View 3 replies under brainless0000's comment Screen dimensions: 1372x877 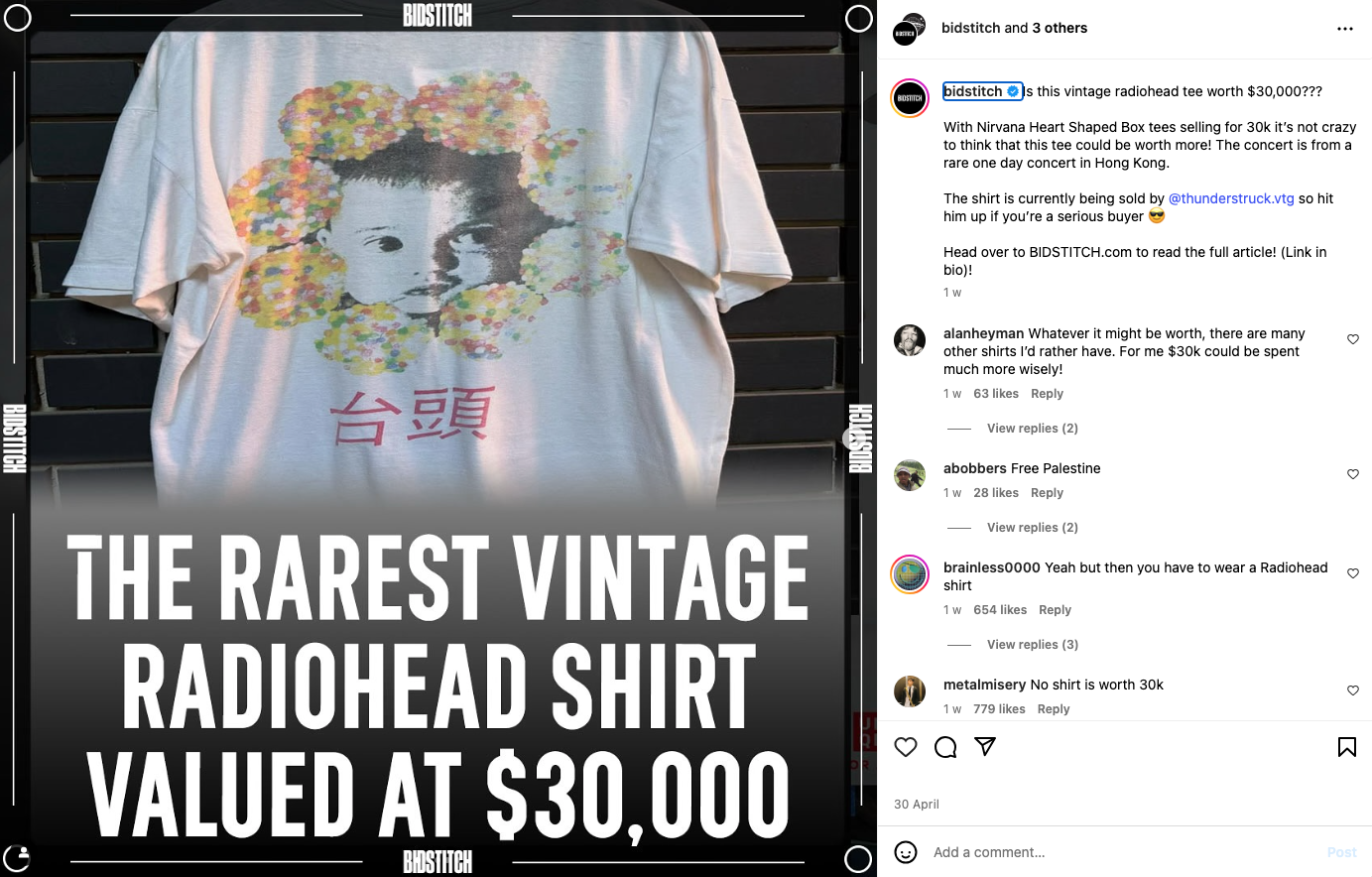click(1032, 645)
